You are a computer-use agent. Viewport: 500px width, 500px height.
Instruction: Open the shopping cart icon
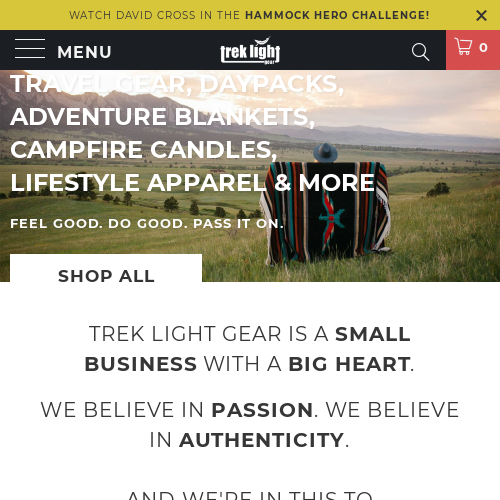(463, 47)
